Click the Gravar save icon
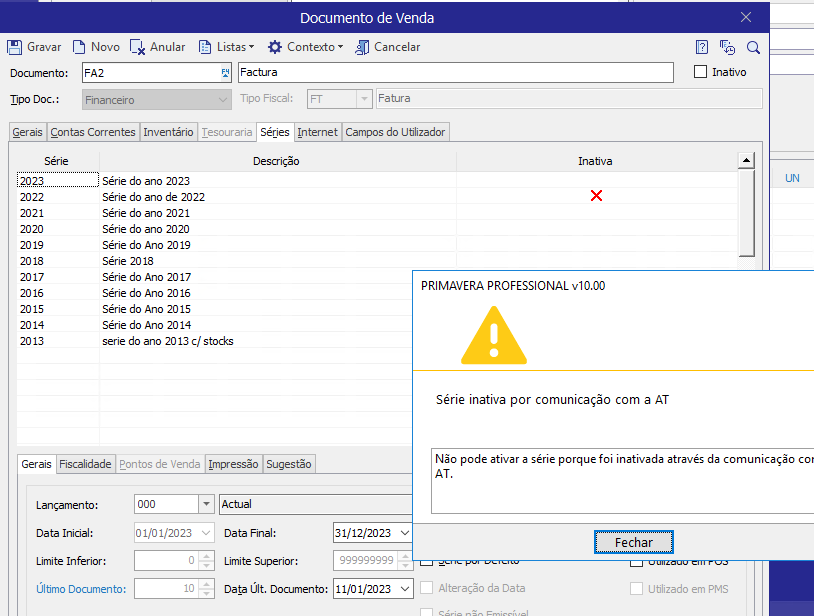 tap(15, 47)
